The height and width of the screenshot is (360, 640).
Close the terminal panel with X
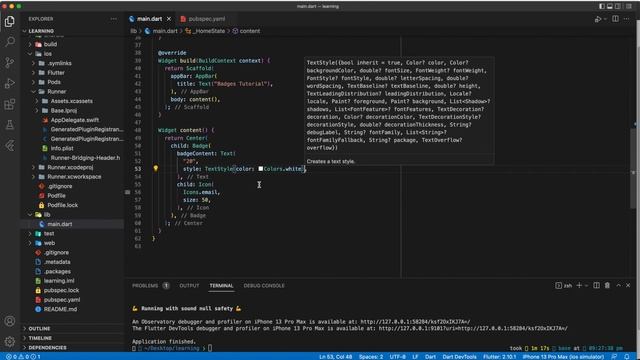click(628, 285)
